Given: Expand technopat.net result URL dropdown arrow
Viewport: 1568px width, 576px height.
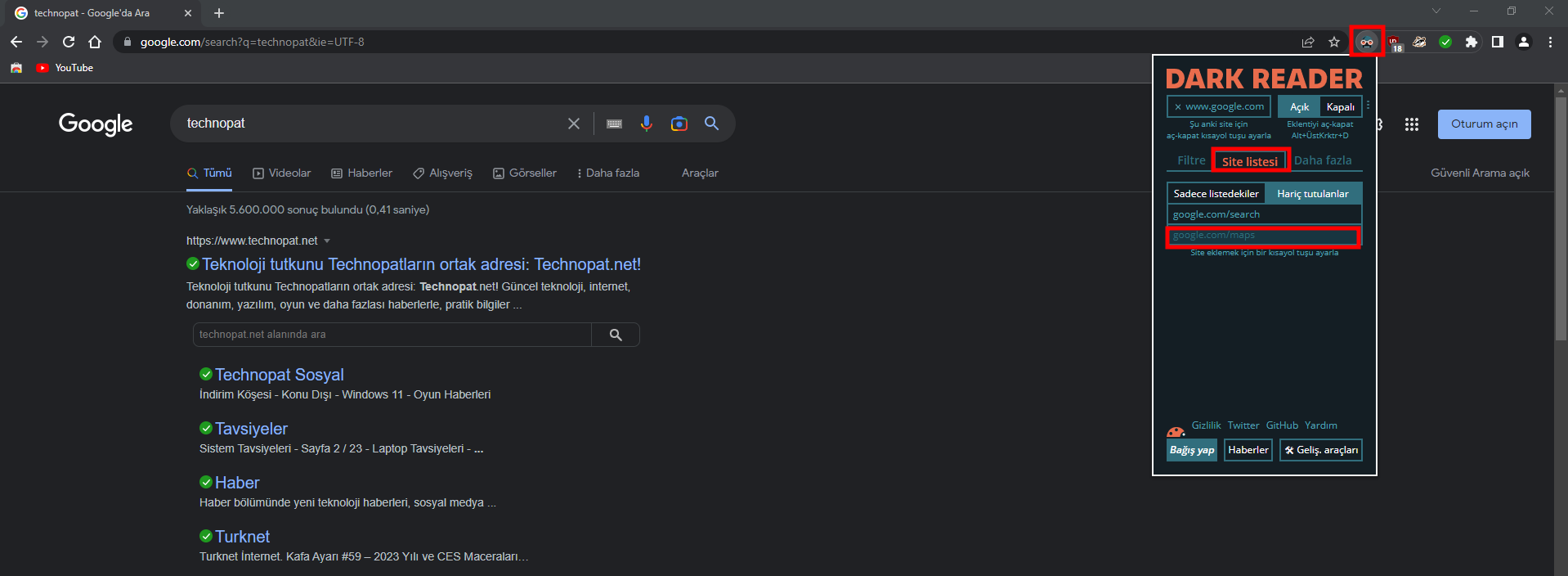Looking at the screenshot, I should tap(327, 241).
